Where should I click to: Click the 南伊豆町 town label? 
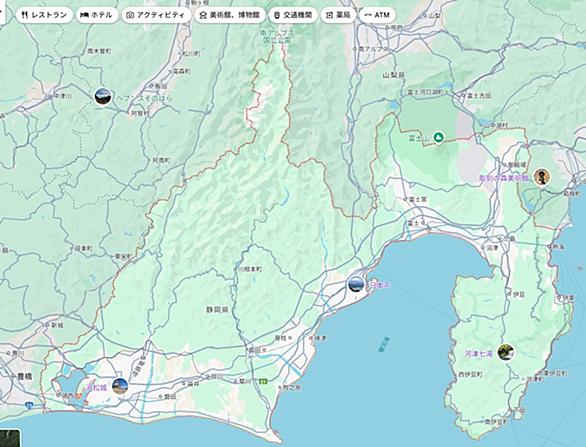coord(496,421)
